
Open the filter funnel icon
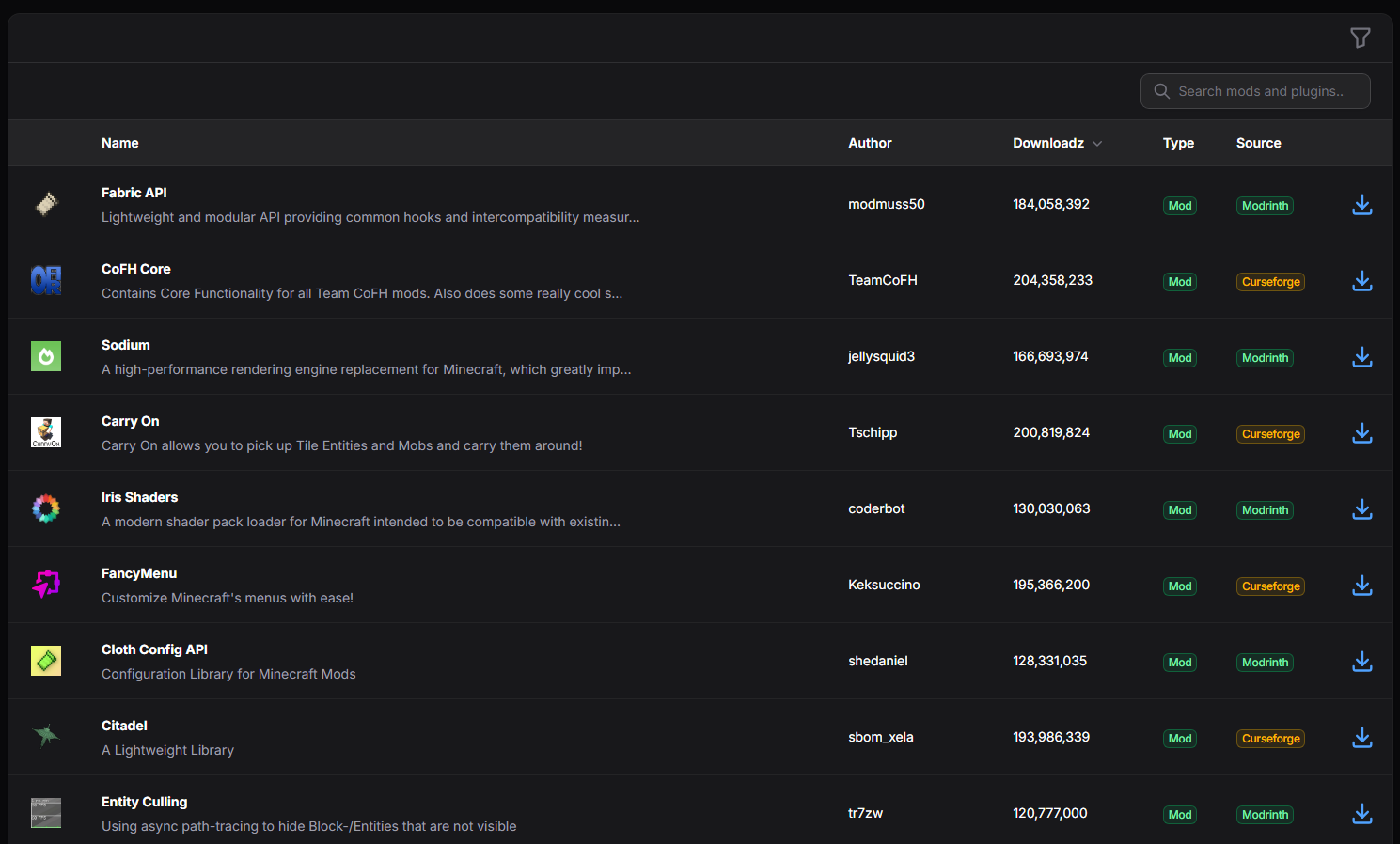[x=1360, y=38]
